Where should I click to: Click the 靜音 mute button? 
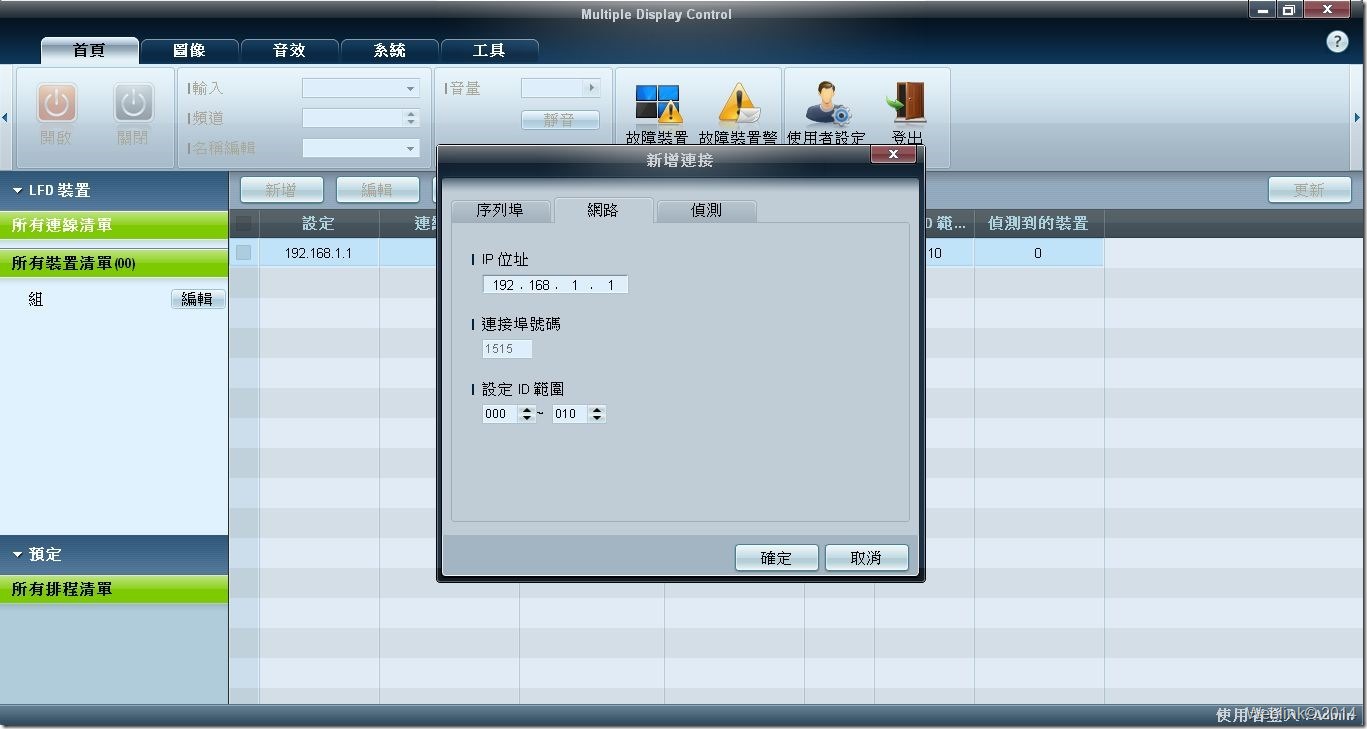(560, 120)
